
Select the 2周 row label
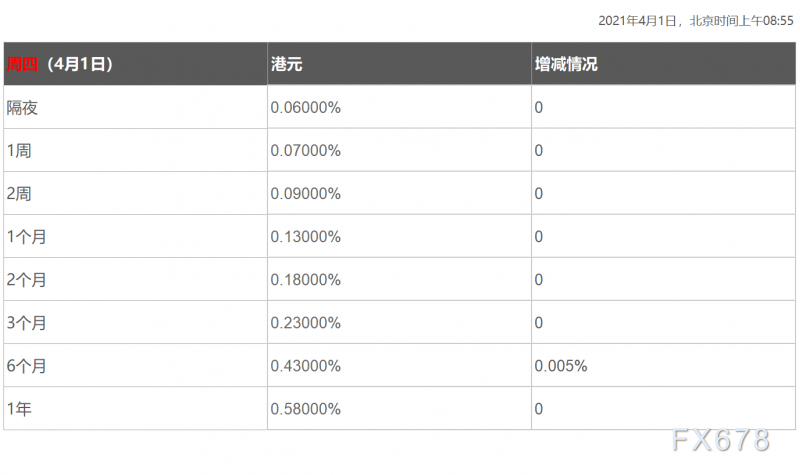[x=19, y=194]
